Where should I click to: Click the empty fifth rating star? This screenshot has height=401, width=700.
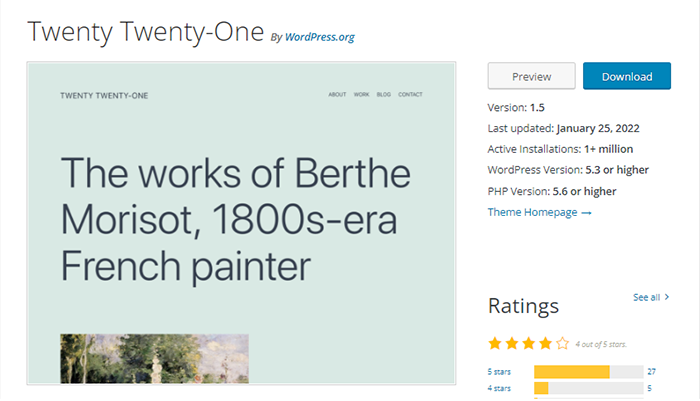[x=561, y=343]
